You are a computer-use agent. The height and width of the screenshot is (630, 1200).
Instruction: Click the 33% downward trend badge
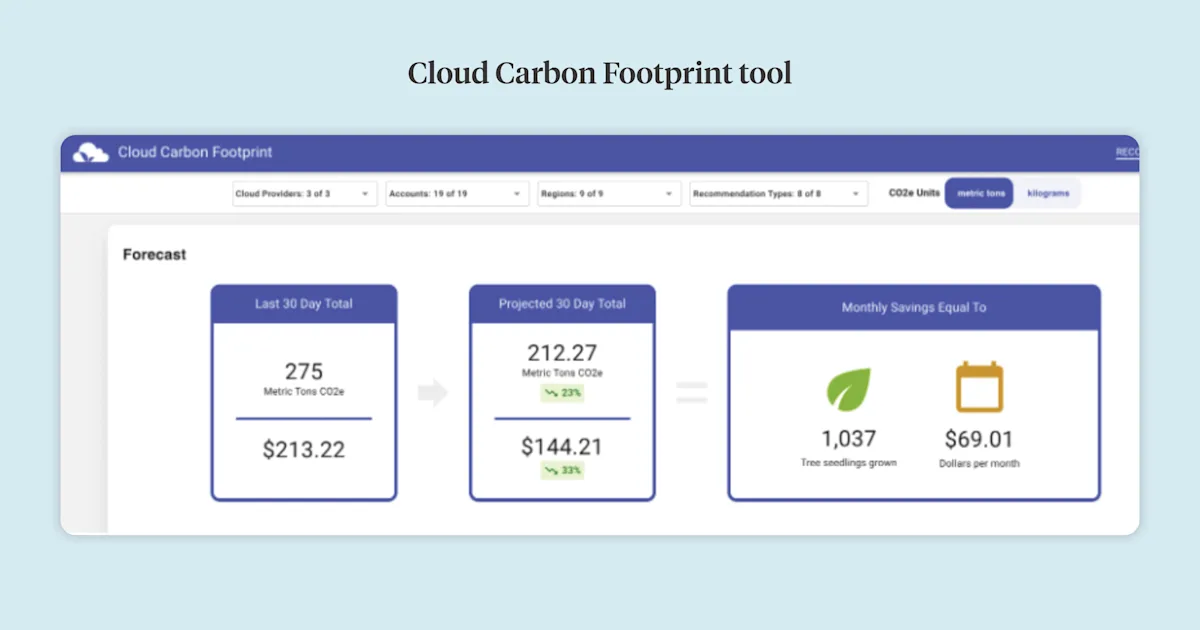(x=562, y=470)
